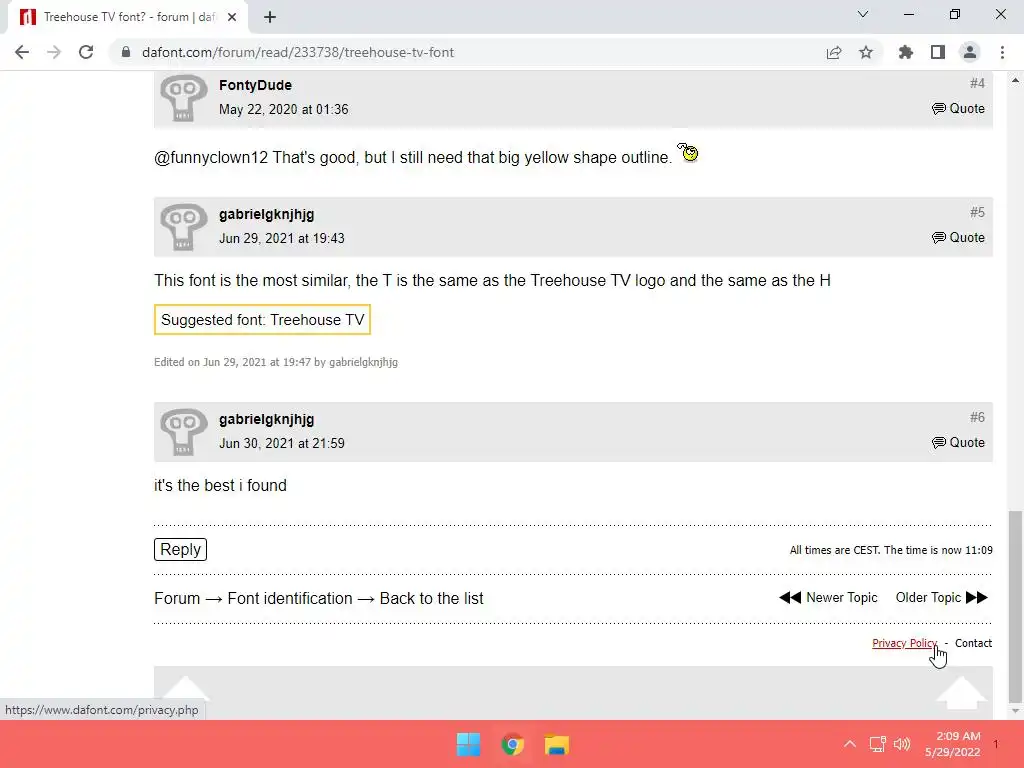Click Back to the list
The height and width of the screenshot is (768, 1024).
[x=432, y=598]
